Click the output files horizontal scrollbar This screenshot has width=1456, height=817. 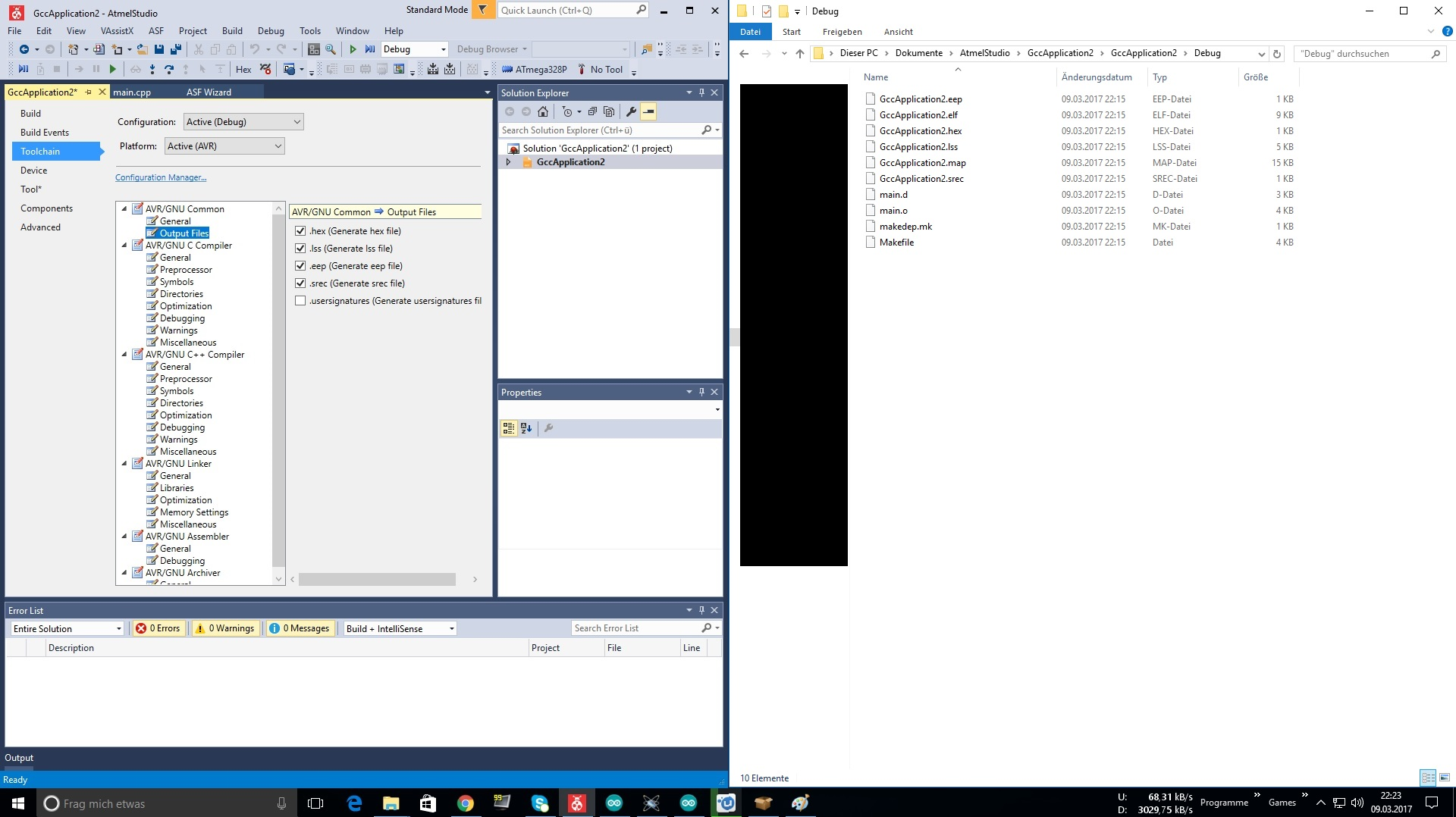tap(377, 580)
